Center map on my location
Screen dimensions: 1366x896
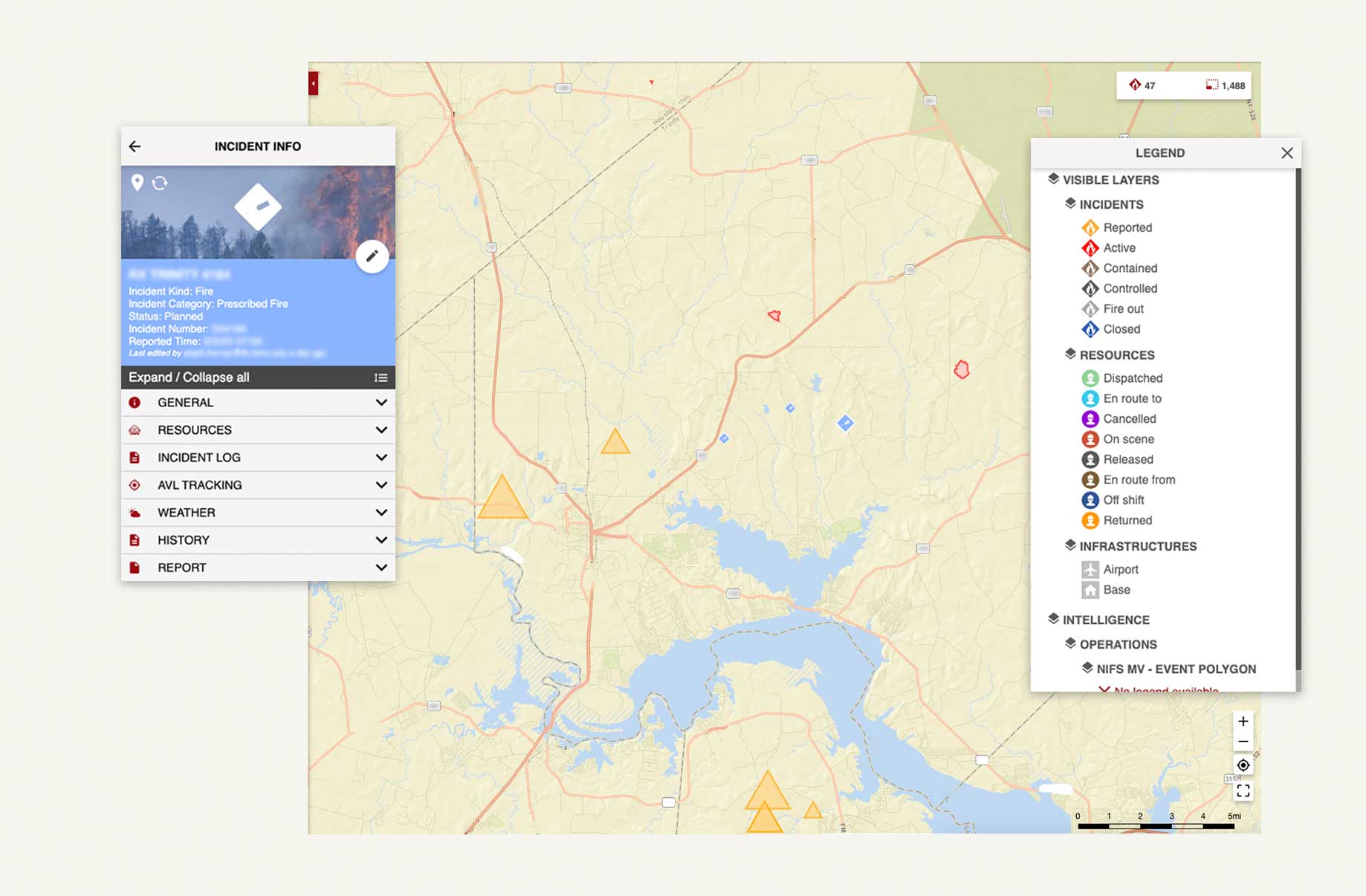click(x=1243, y=765)
